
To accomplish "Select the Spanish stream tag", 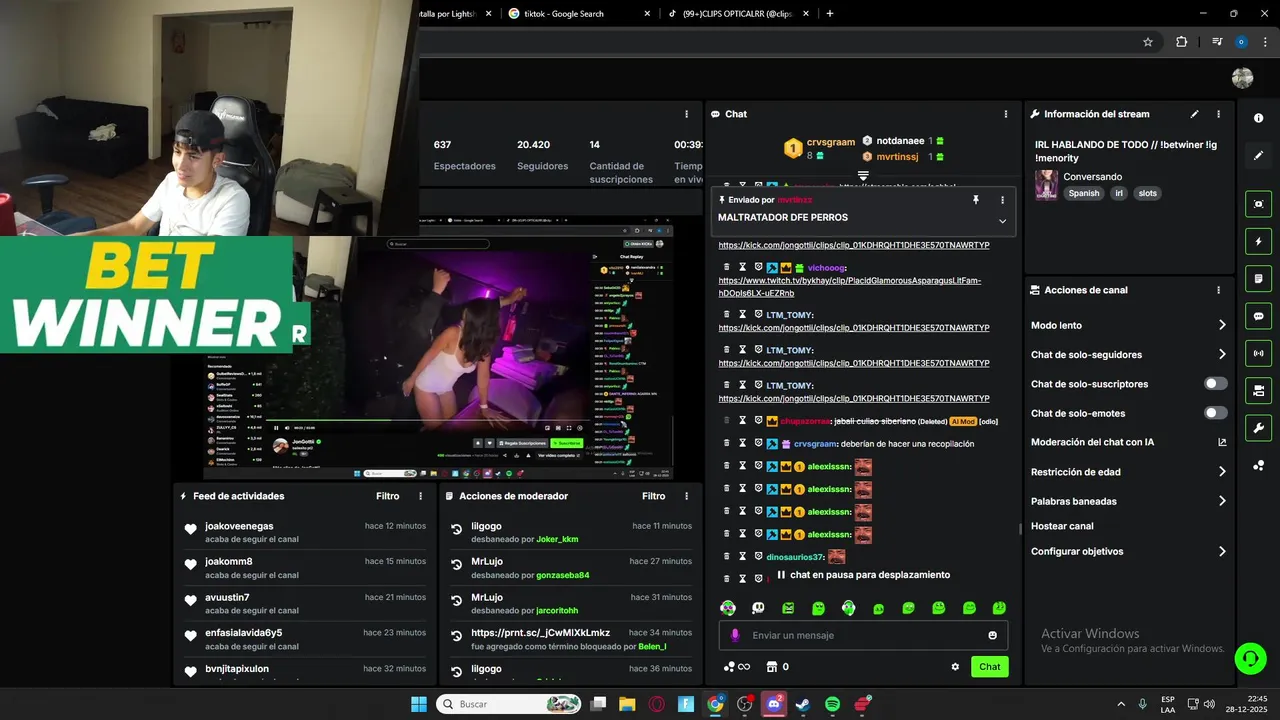I will [1083, 193].
